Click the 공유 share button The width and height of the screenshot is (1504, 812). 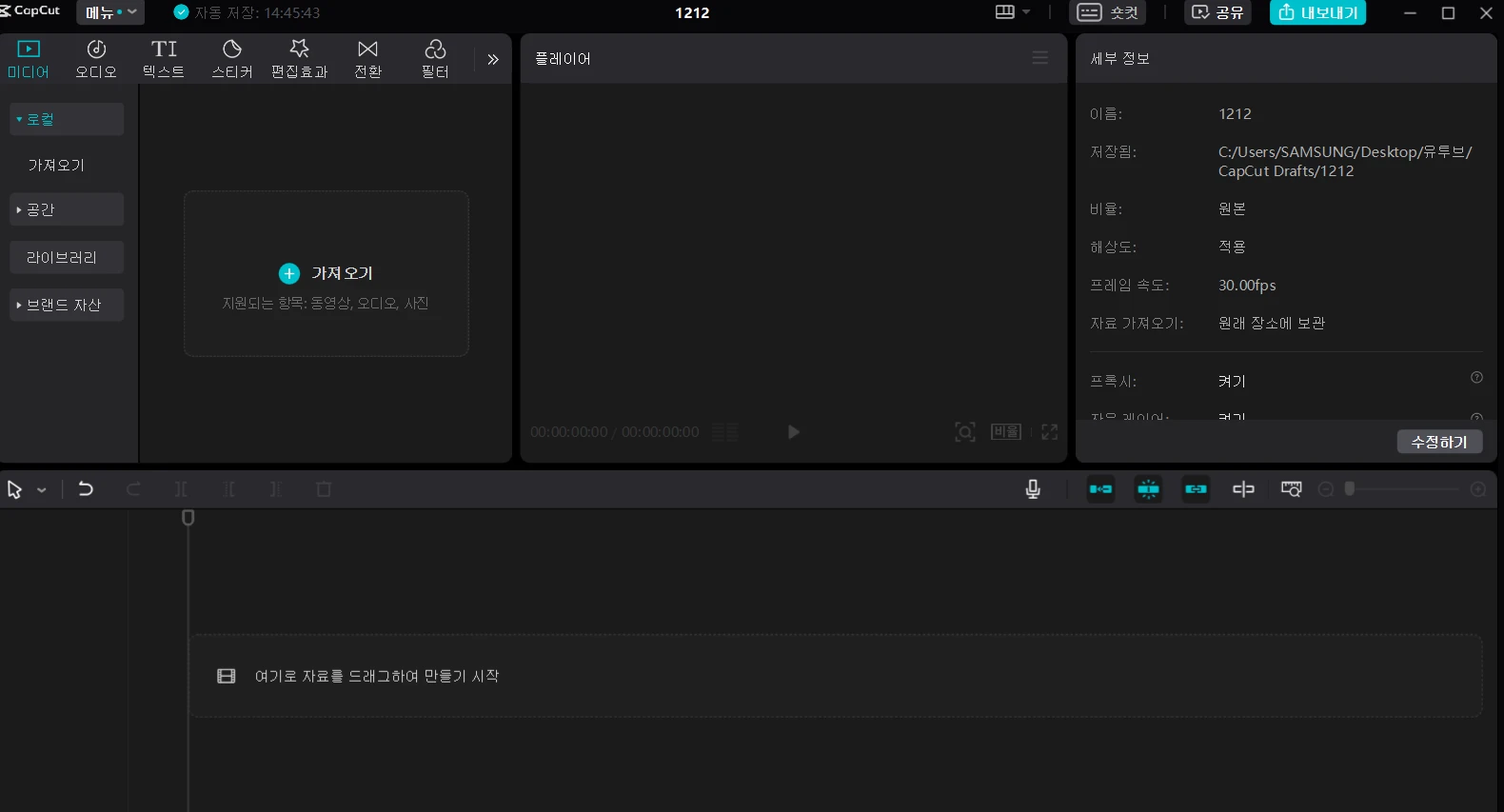(x=1218, y=12)
